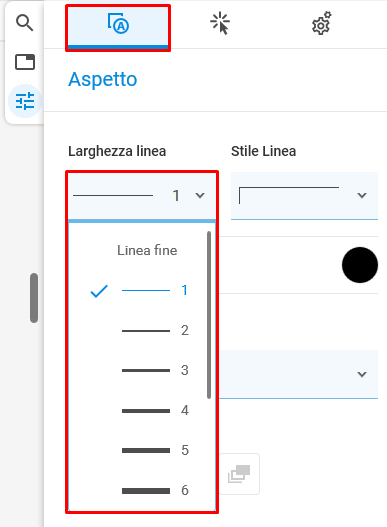Set line width to 4
This screenshot has height=527, width=387.
tap(142, 410)
